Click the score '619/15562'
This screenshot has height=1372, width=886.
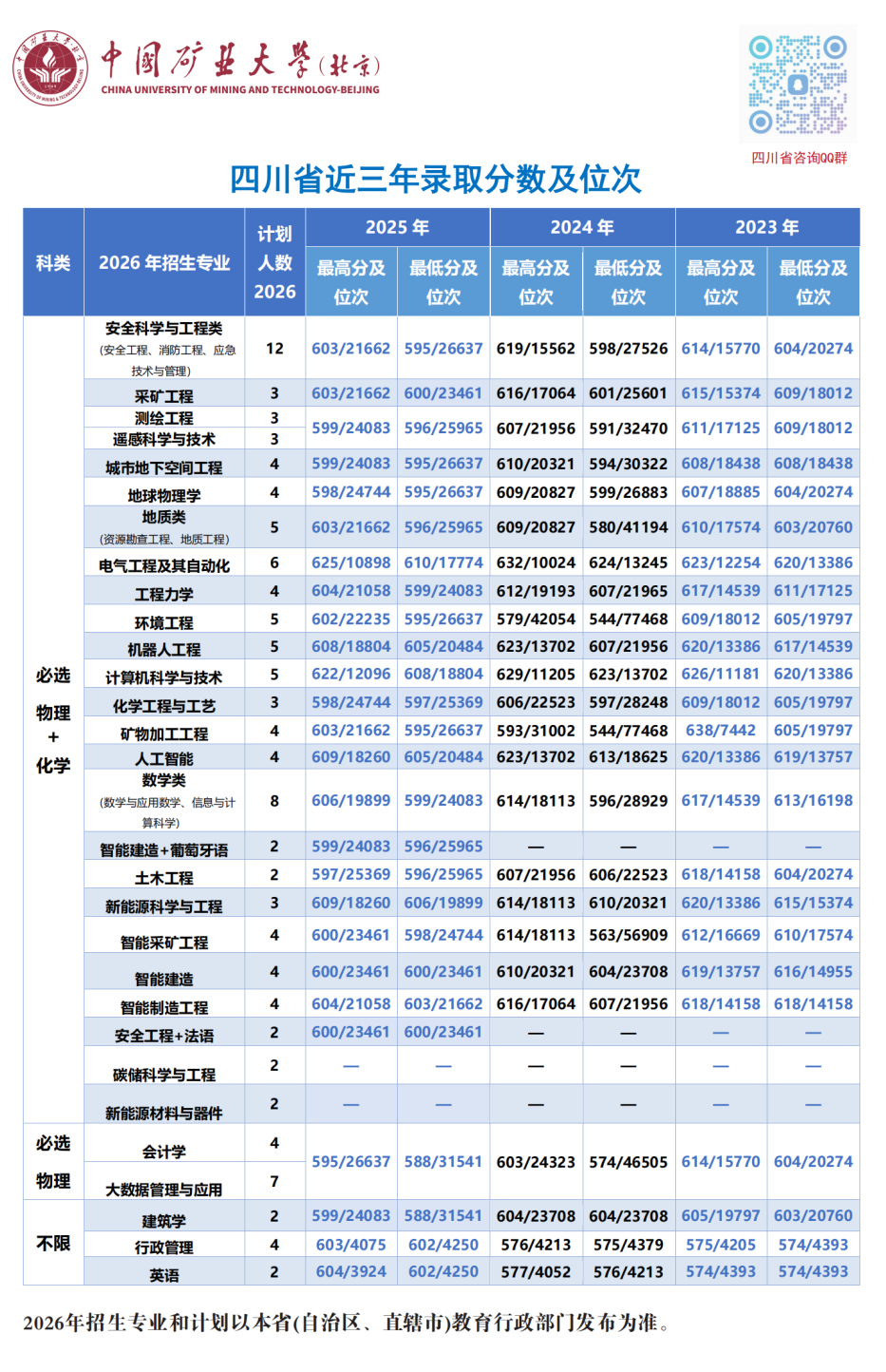click(x=537, y=348)
